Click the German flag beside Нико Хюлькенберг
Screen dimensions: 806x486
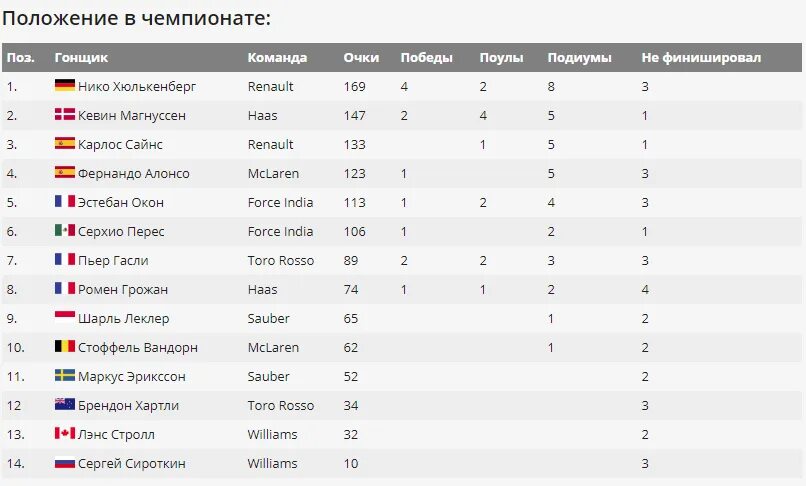coord(65,85)
